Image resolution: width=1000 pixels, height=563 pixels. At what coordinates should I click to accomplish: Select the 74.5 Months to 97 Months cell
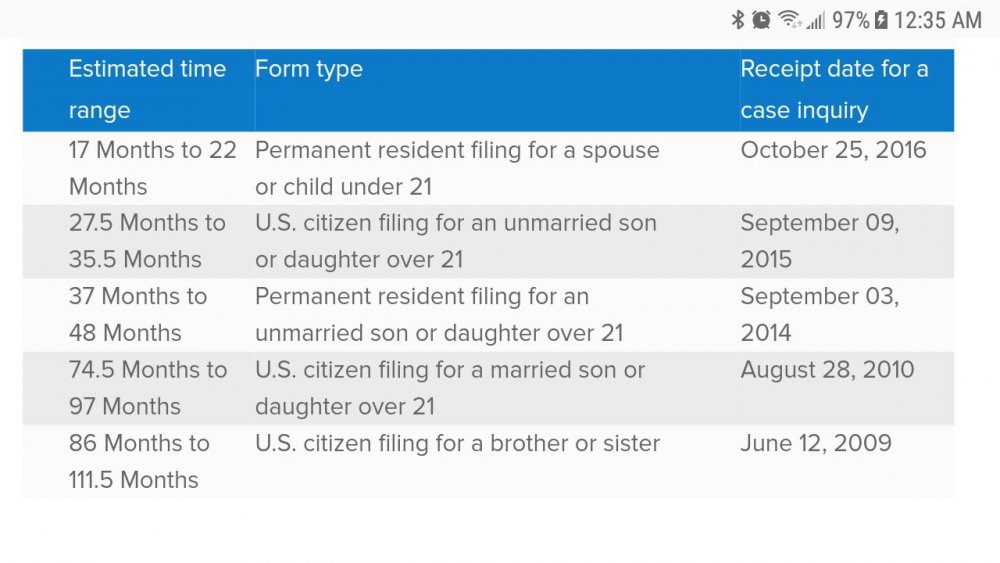click(148, 388)
